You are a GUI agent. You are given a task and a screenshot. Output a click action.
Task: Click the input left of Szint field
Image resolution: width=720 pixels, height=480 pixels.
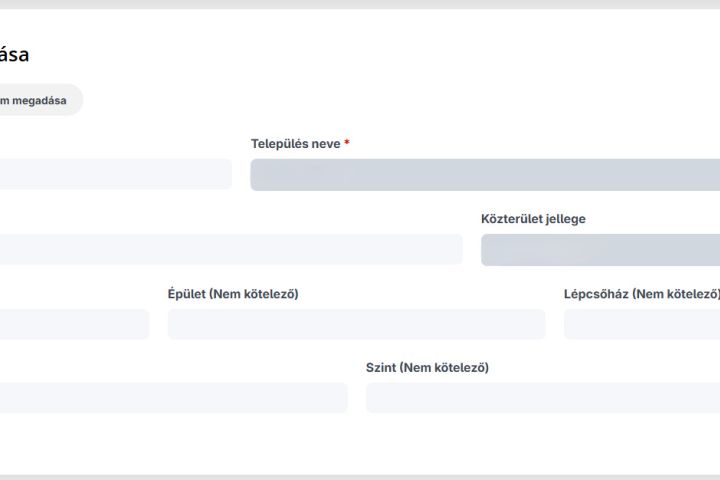(x=173, y=398)
